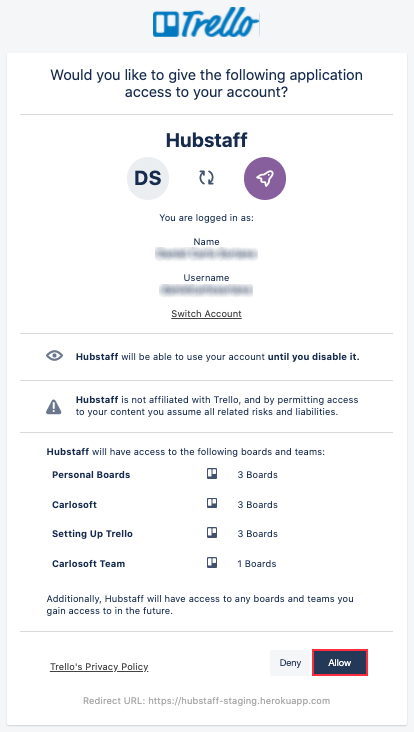414x732 pixels.
Task: Click the sync arrows icon between avatars
Action: [x=206, y=178]
